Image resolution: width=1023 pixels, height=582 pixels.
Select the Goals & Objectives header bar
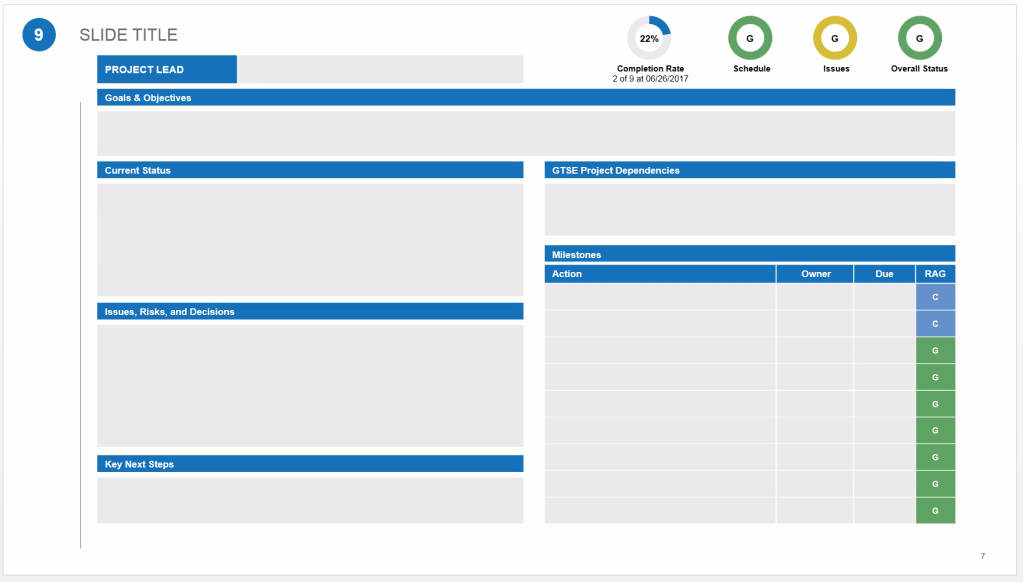click(525, 98)
